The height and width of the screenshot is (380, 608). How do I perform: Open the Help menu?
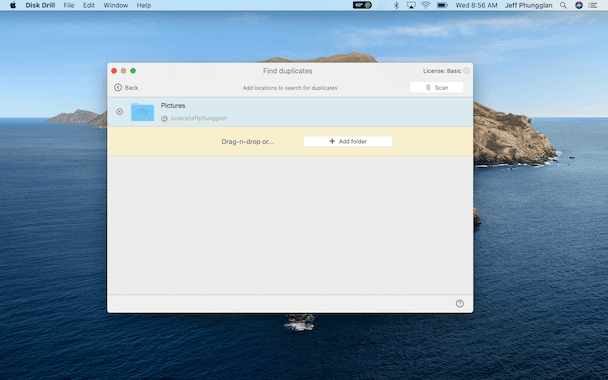(x=143, y=5)
